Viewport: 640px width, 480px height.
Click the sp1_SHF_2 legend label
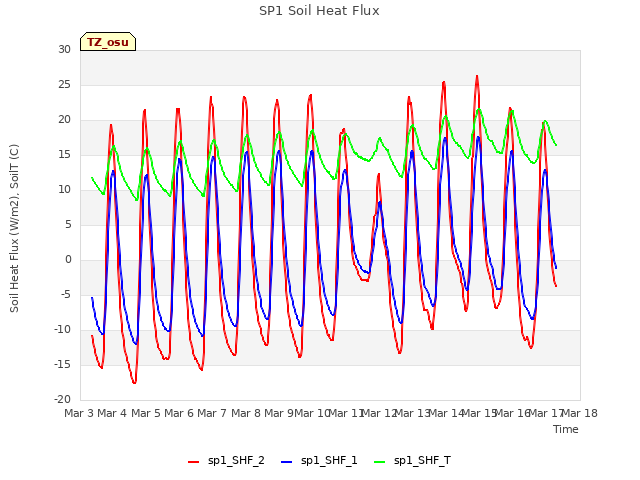236,460
